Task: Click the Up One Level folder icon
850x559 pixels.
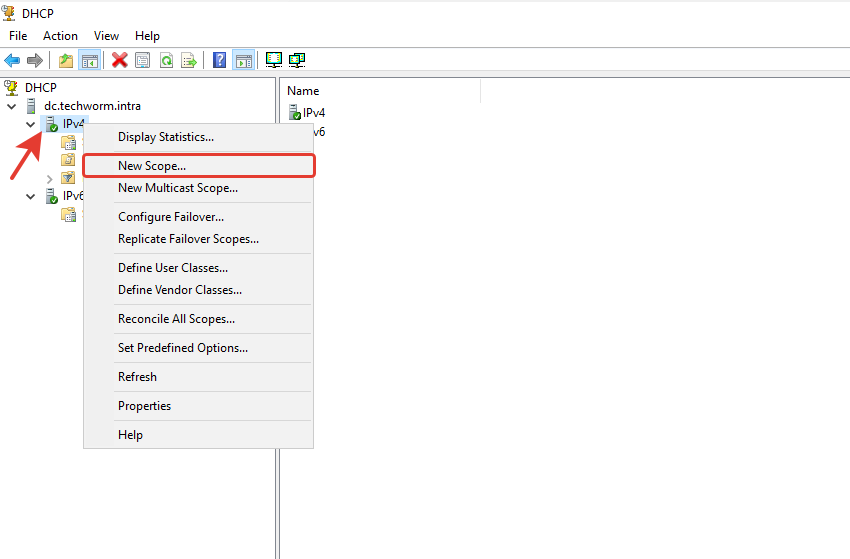Action: pos(66,60)
